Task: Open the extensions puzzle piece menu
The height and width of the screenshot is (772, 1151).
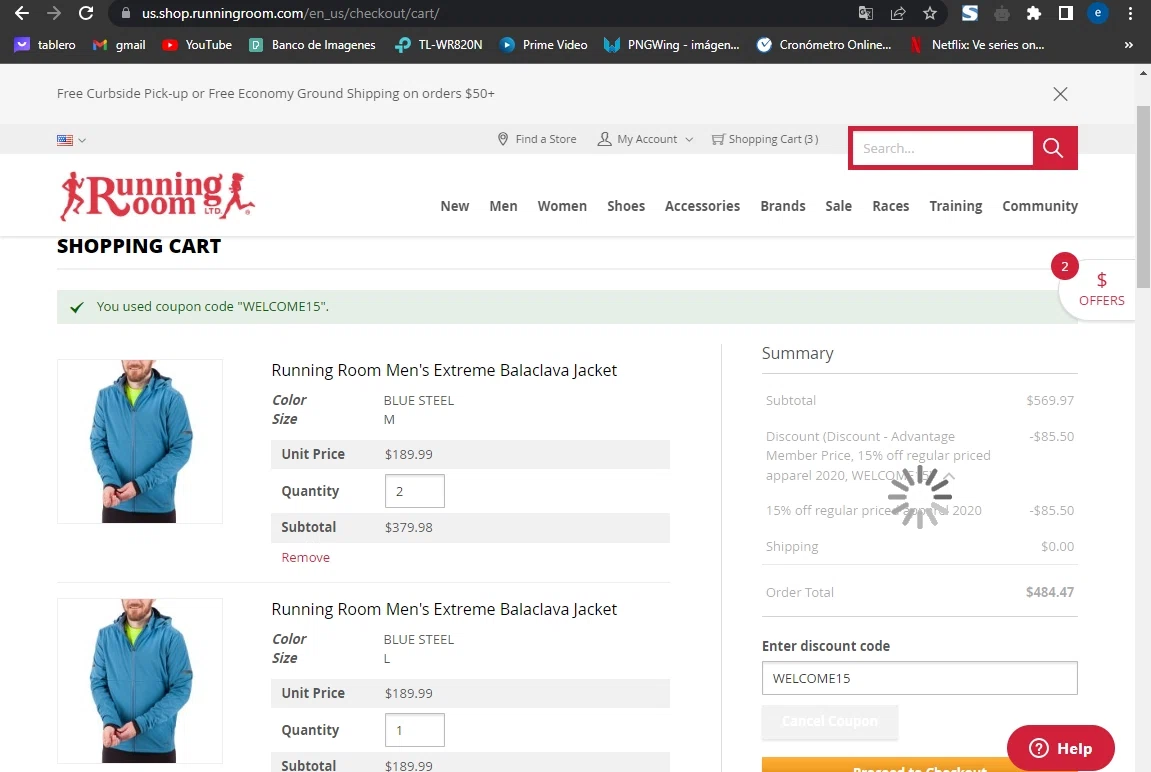Action: click(1034, 13)
